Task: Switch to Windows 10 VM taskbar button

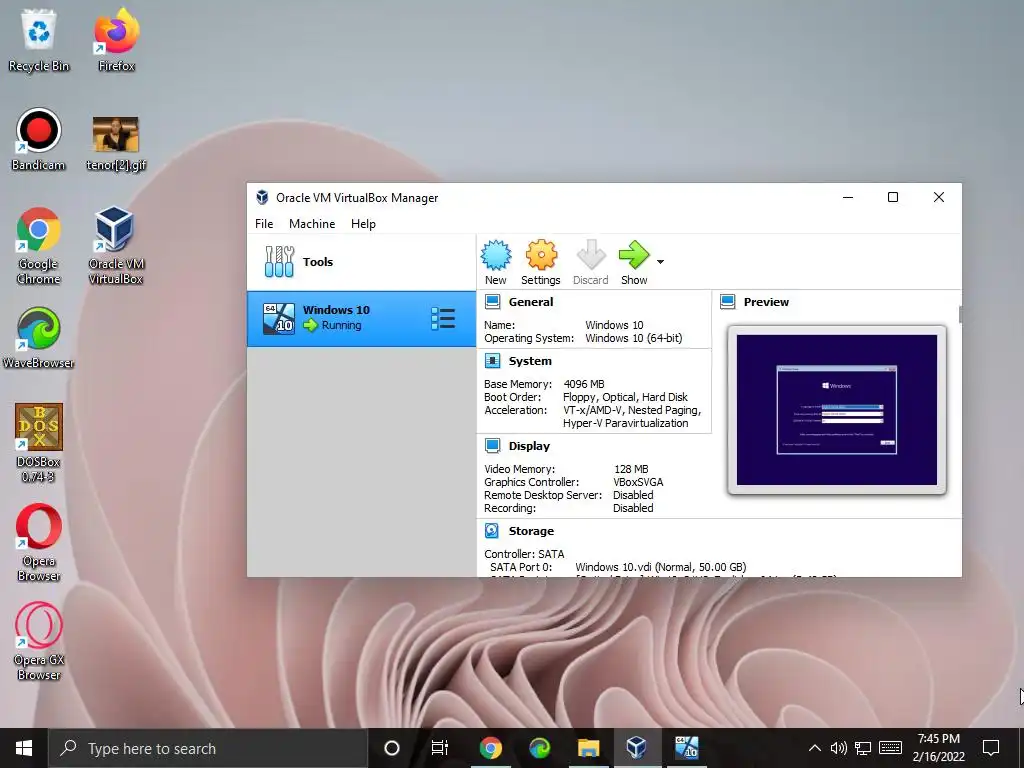Action: click(686, 748)
